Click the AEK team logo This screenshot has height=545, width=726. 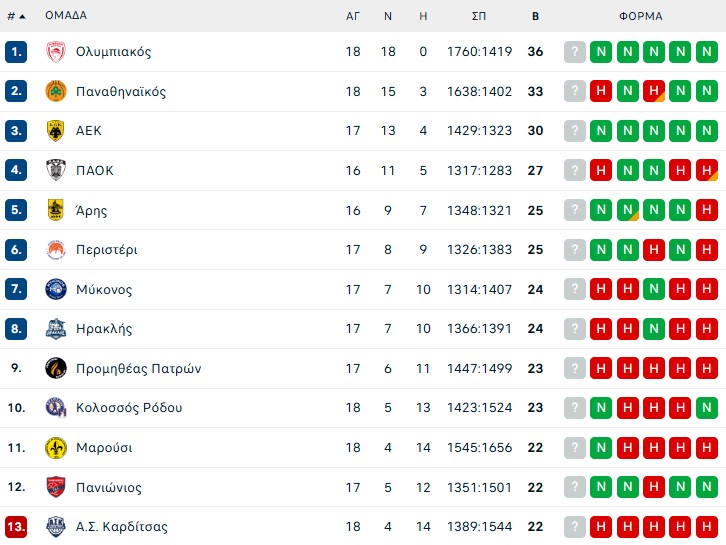[55, 131]
